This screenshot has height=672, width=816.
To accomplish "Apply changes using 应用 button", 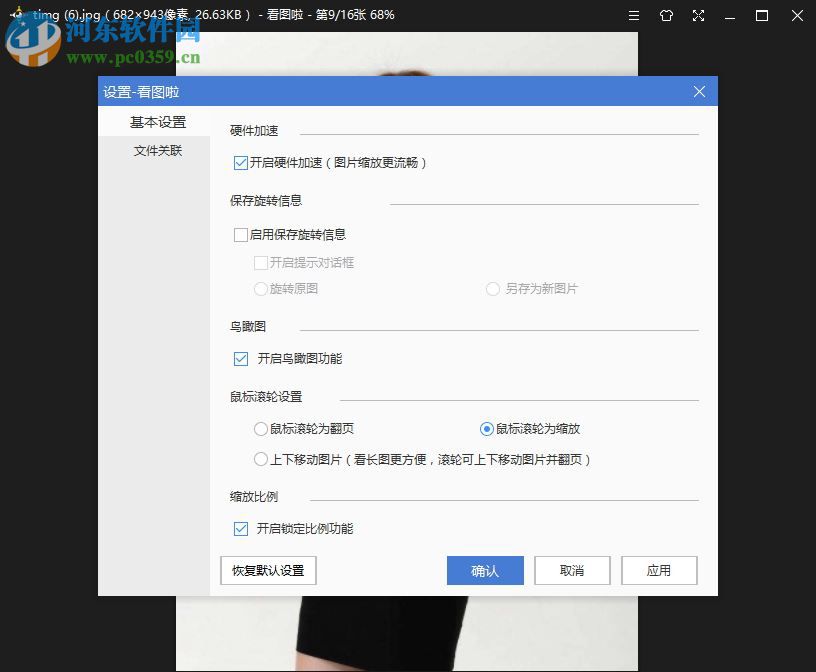I will point(659,570).
